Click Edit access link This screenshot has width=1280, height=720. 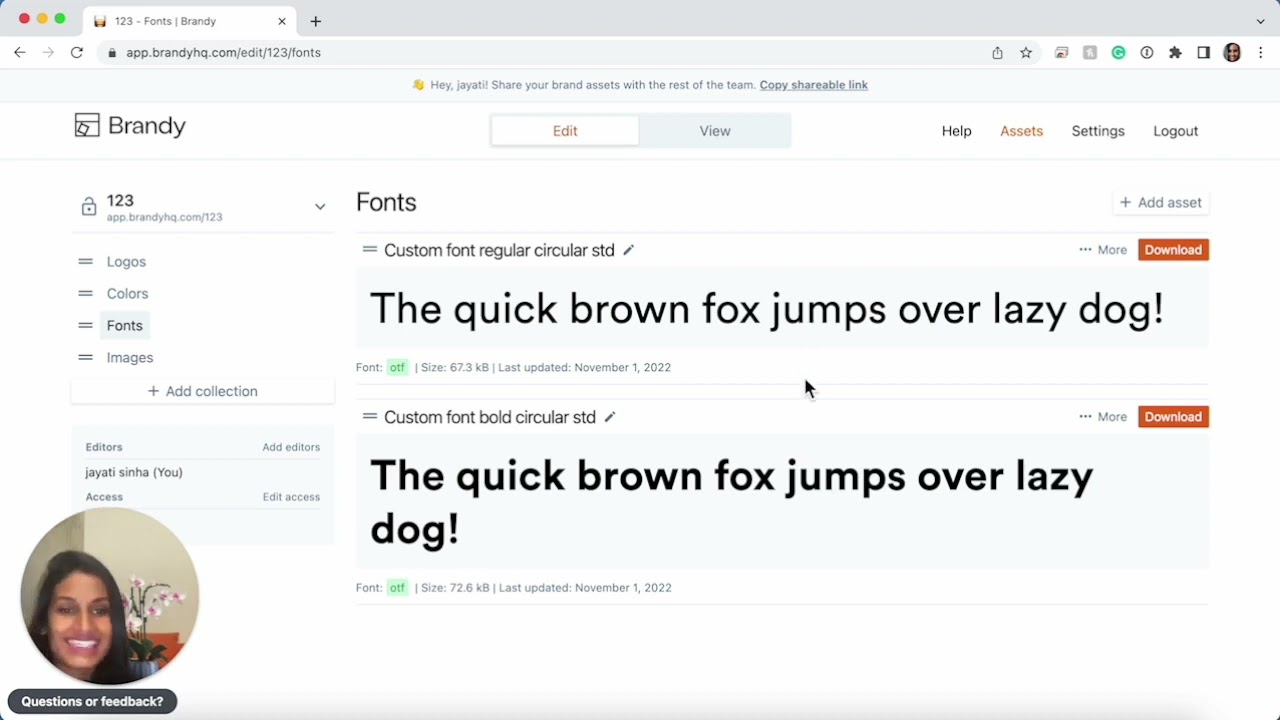tap(291, 497)
